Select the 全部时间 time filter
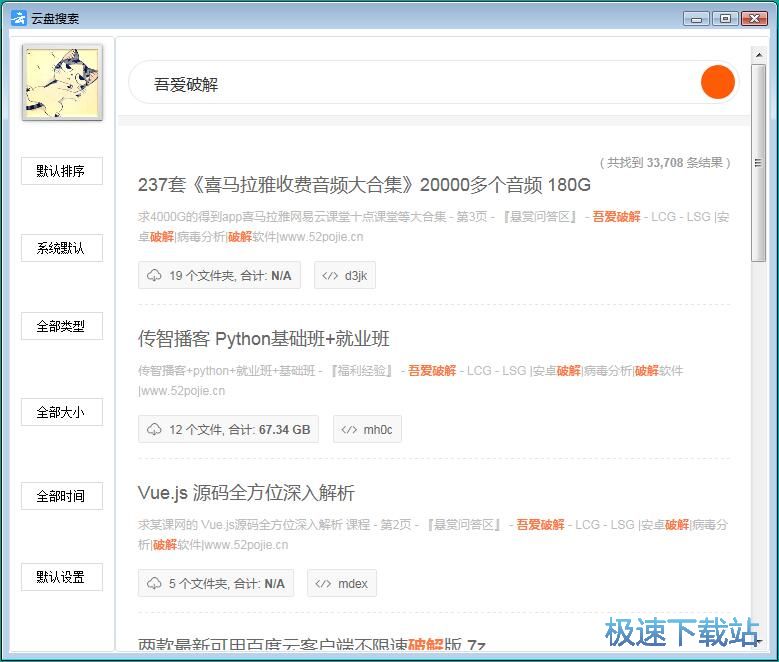 click(x=61, y=496)
